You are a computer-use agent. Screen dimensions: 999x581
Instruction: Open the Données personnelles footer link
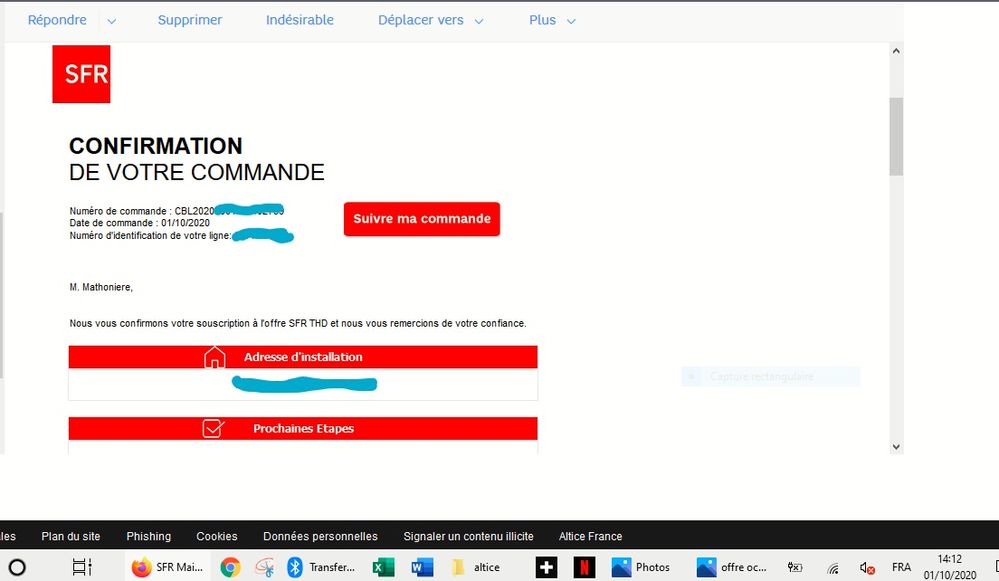coord(320,536)
